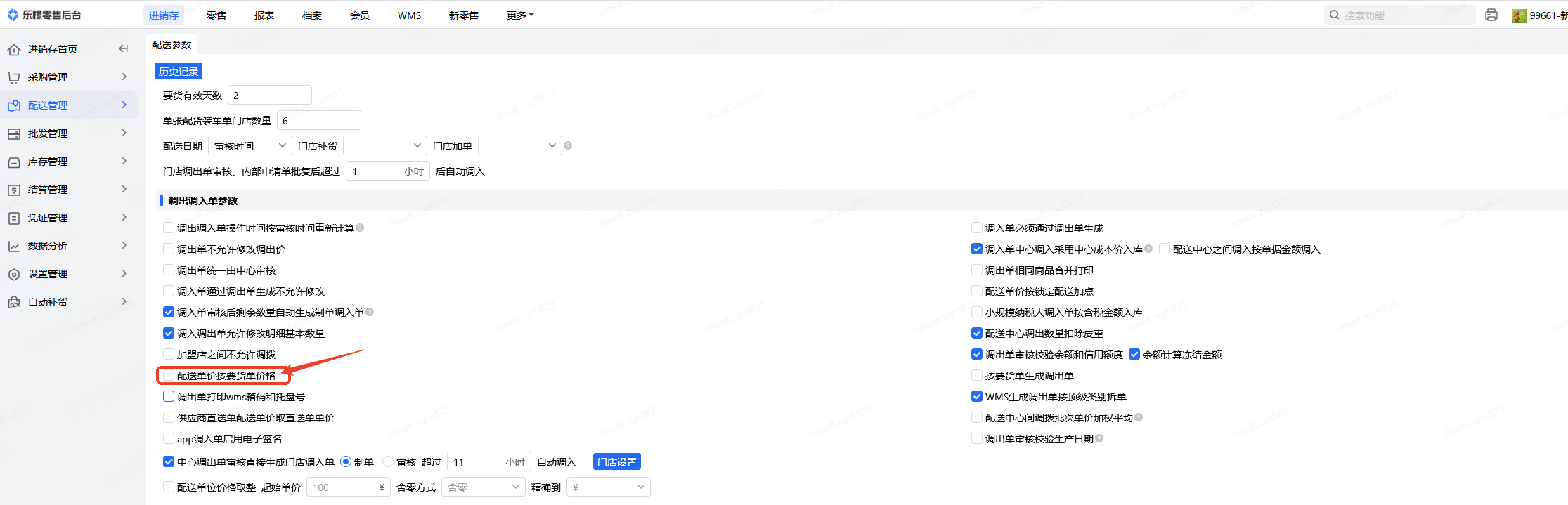
Task: Click the printer icon in top bar
Action: tap(1491, 15)
